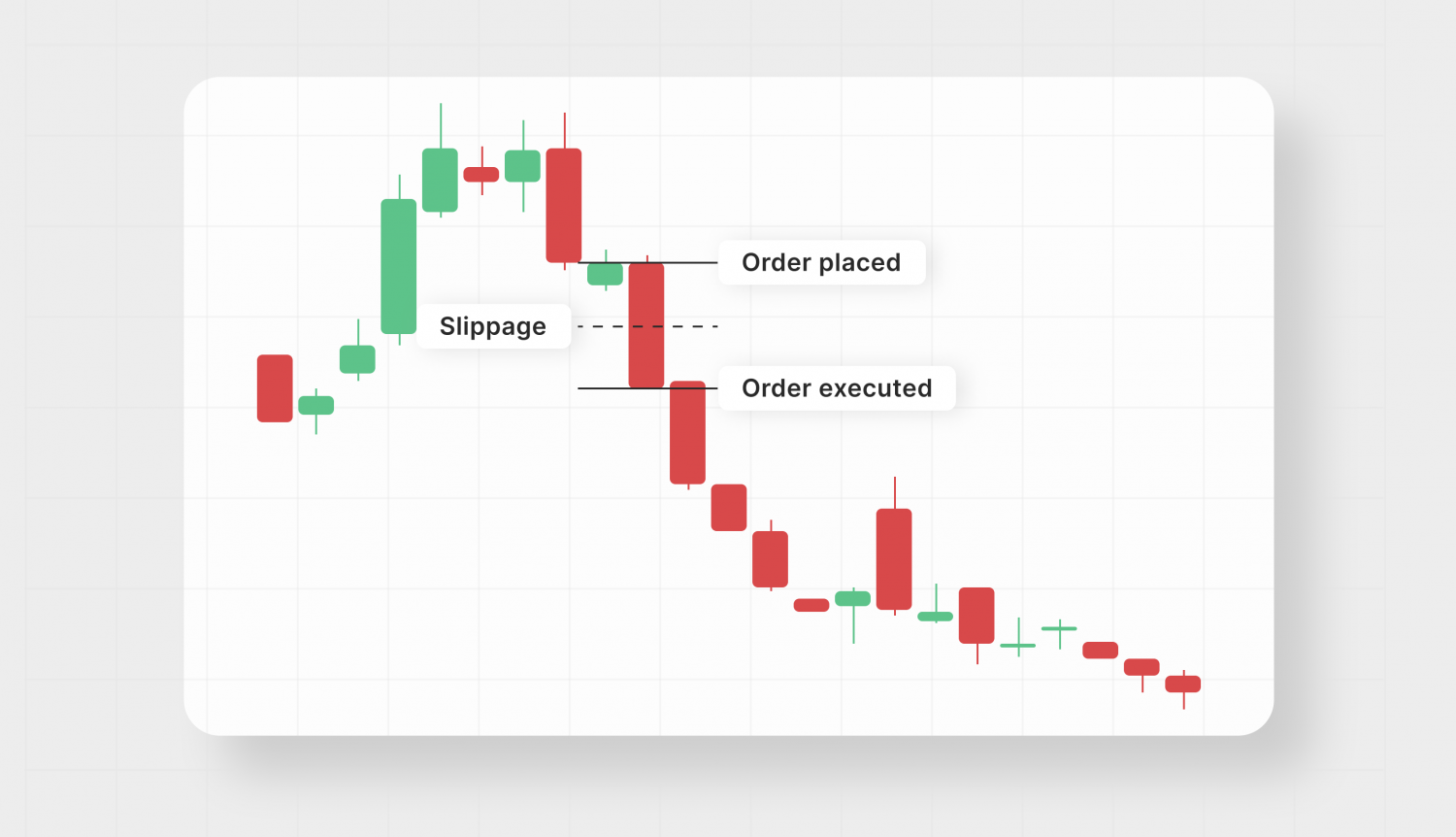This screenshot has width=1456, height=837.
Task: Click the flat red candle left of long-wick green candle
Action: coord(811,605)
